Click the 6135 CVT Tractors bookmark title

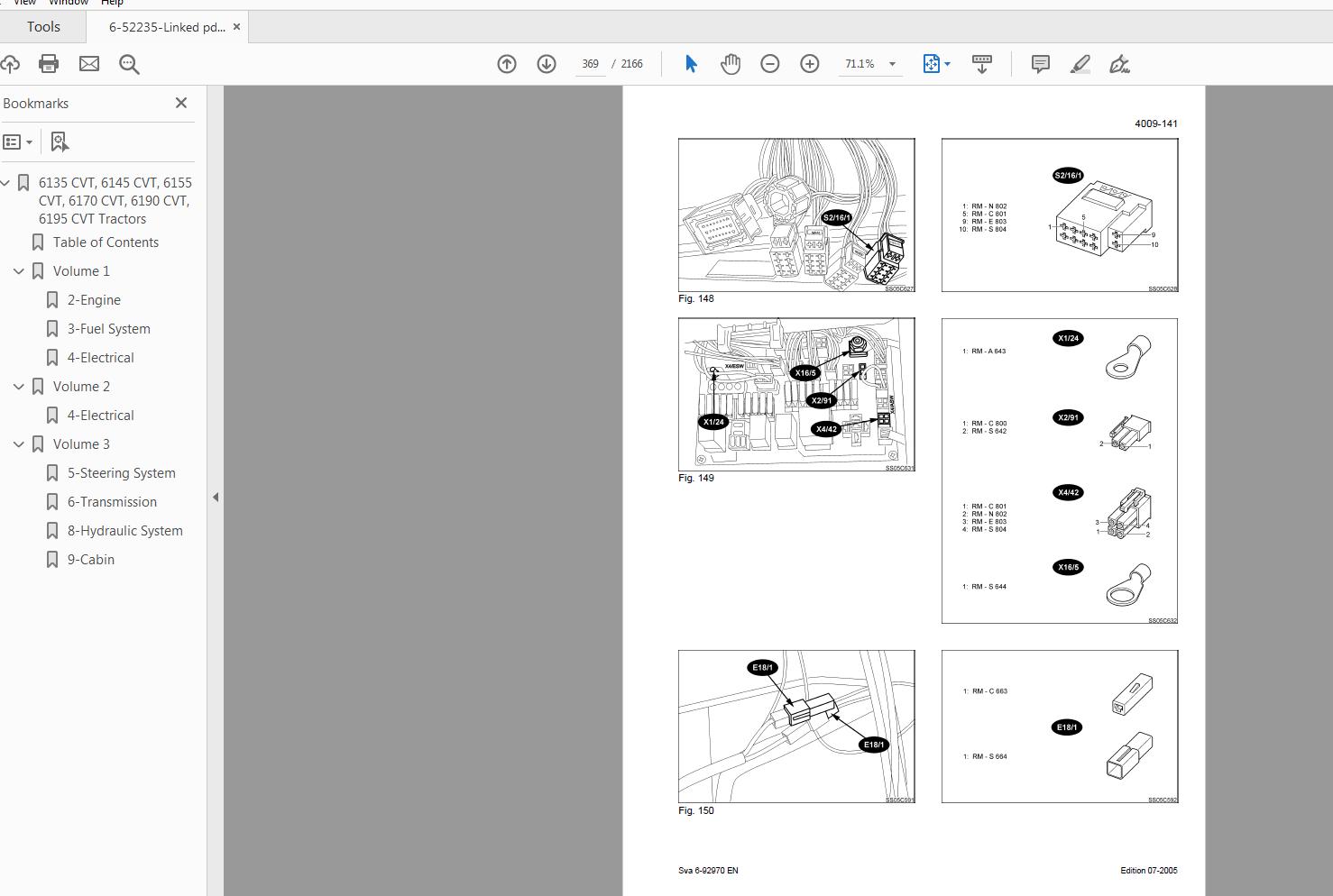pyautogui.click(x=115, y=201)
